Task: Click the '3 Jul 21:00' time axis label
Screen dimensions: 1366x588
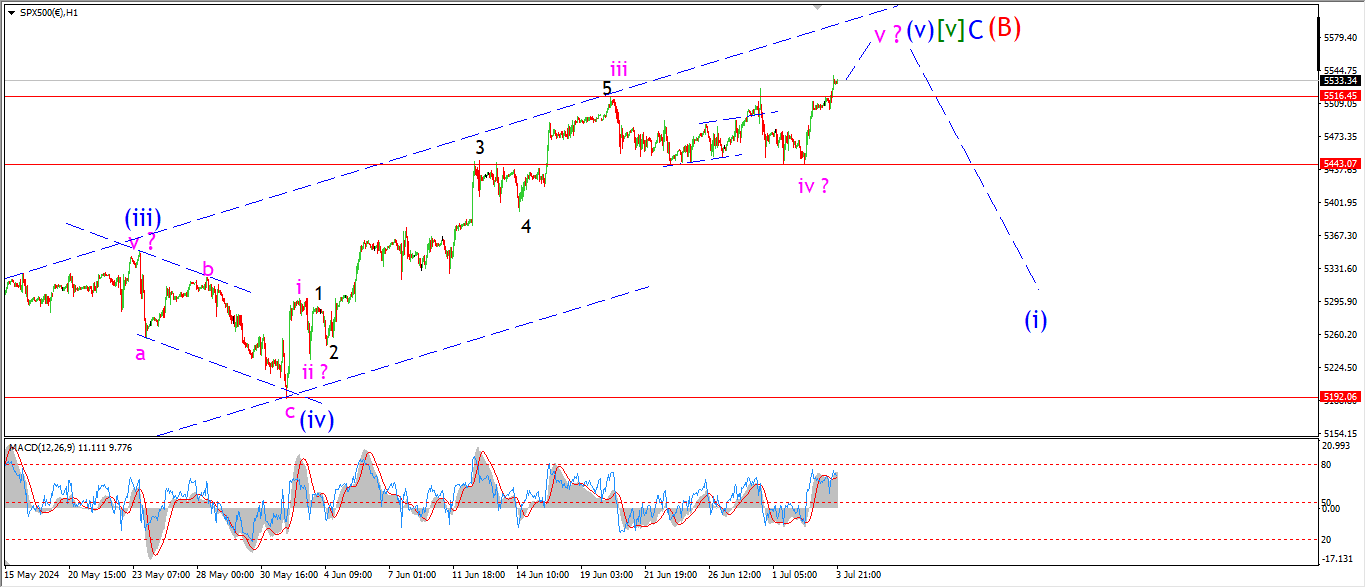Action: click(x=858, y=575)
